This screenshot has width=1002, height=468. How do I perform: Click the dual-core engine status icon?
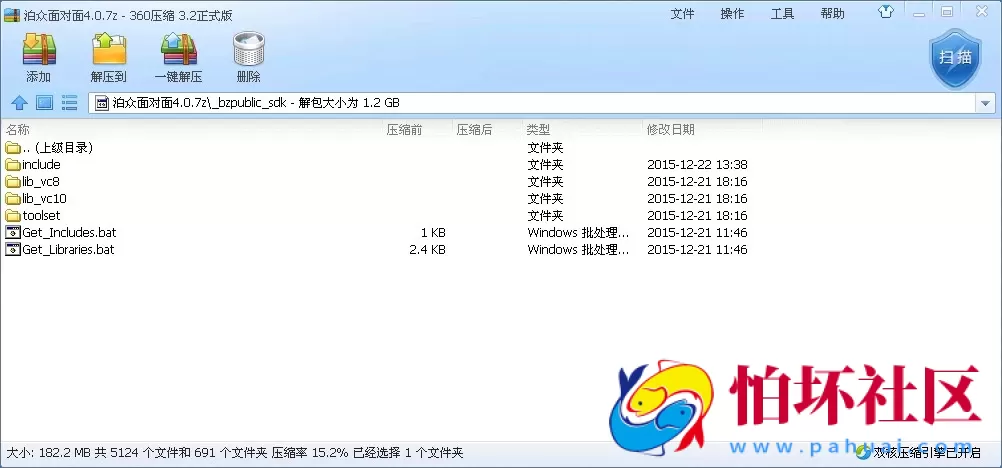tap(863, 453)
